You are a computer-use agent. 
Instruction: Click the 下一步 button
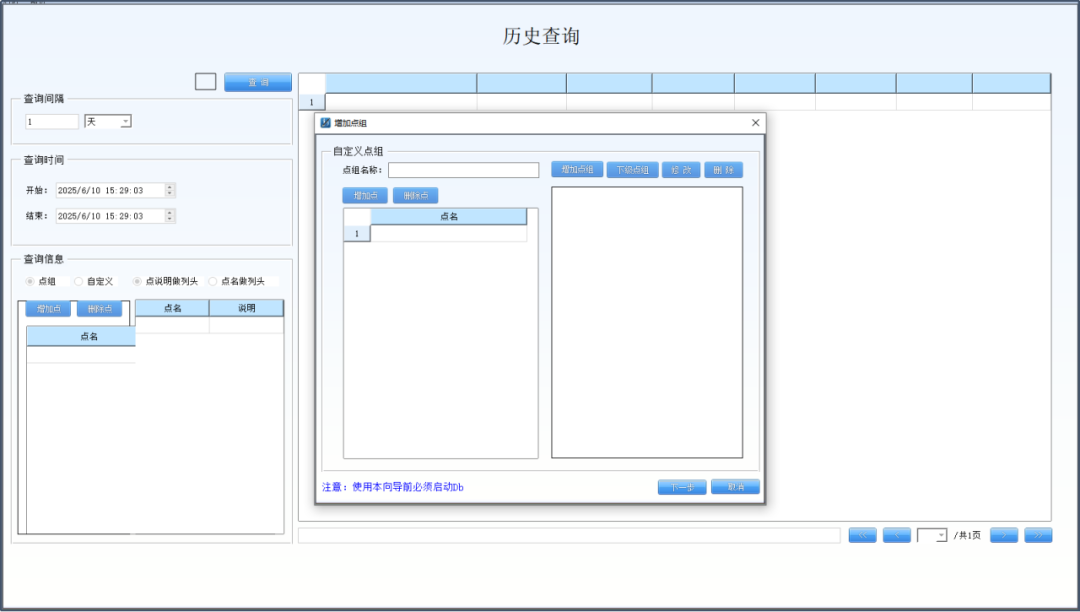[x=682, y=487]
